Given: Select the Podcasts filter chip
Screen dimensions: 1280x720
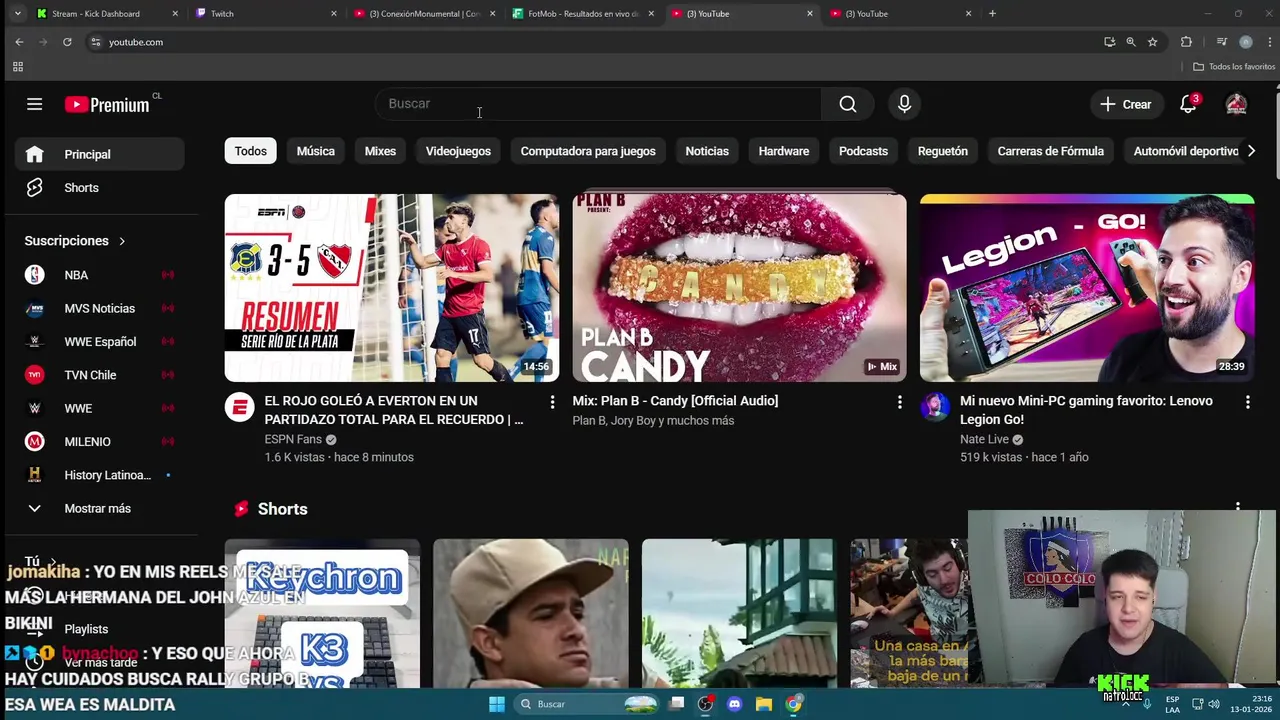Looking at the screenshot, I should (x=863, y=151).
